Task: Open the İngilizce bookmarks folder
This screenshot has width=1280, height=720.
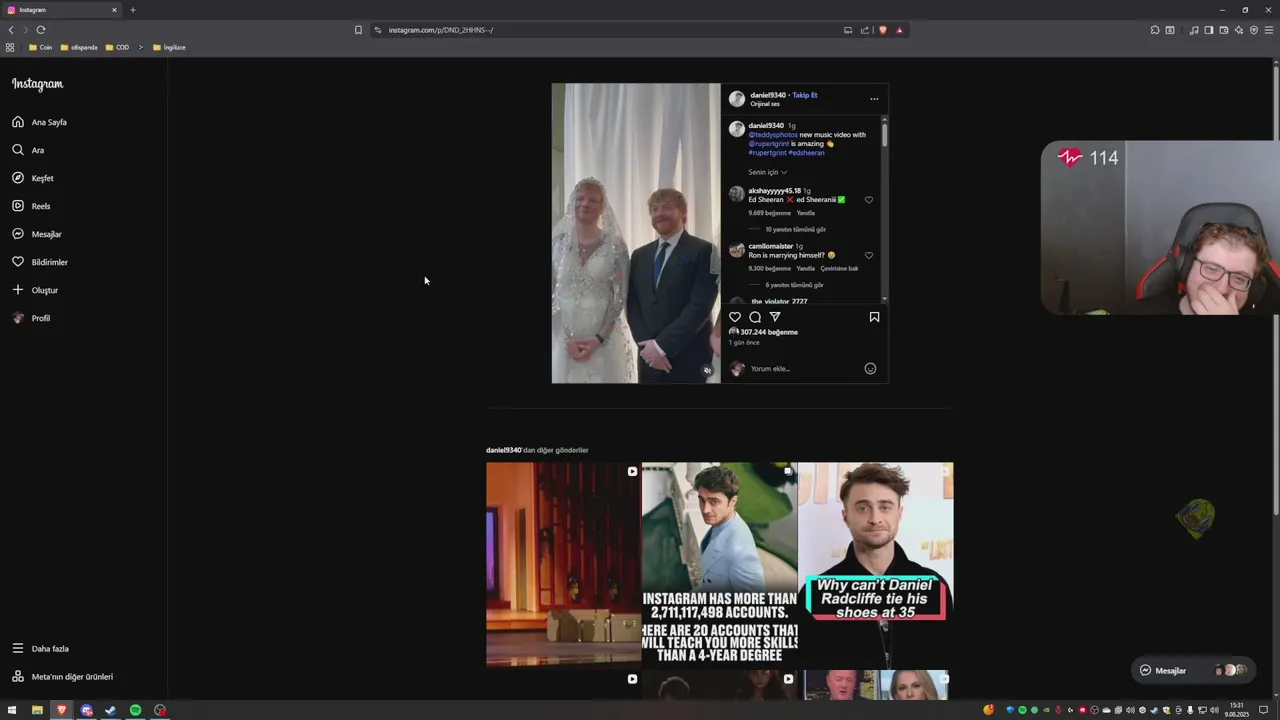Action: 169,47
